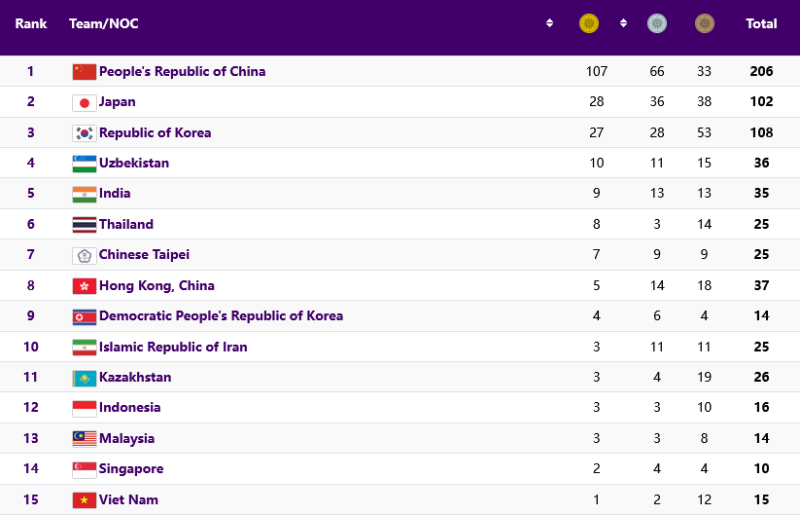Screen dimensions: 800x515
Task: Open Chinese Taipei team link
Action: [x=144, y=254]
